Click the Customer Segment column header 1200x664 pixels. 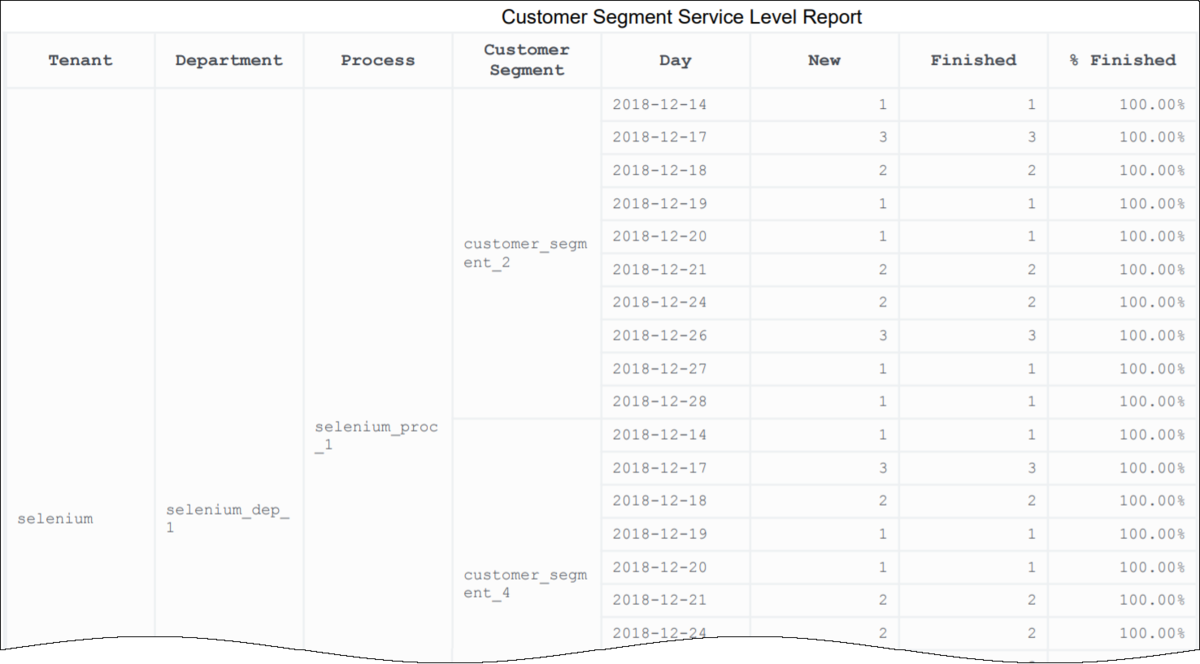point(527,60)
